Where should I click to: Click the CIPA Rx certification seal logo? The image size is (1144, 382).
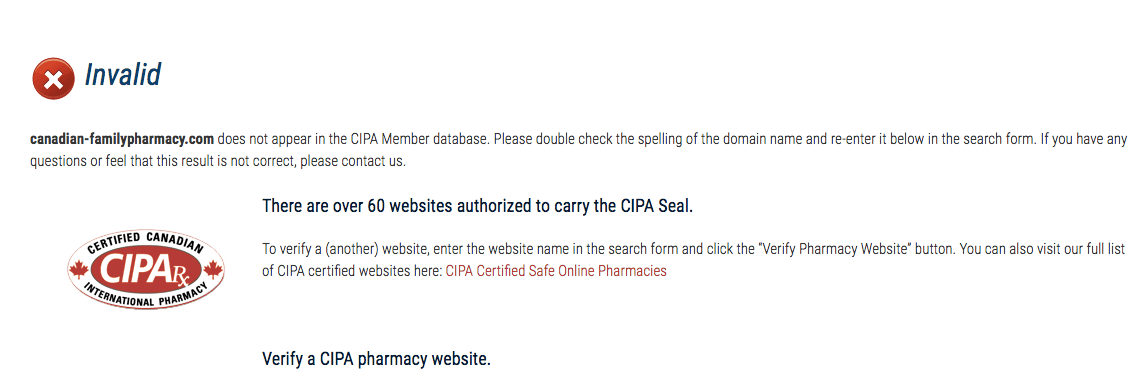[146, 268]
